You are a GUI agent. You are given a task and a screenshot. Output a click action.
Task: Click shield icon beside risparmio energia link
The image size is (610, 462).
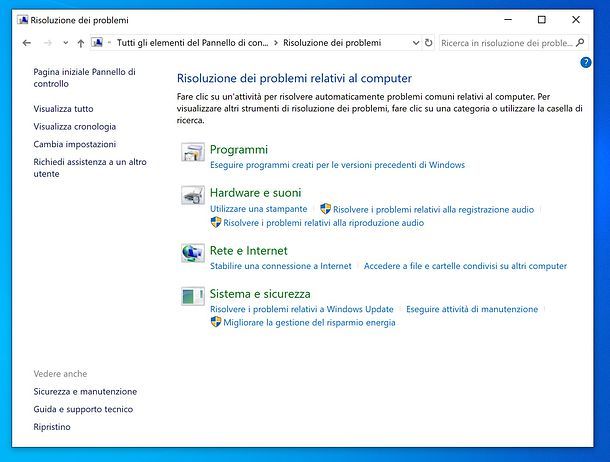pyautogui.click(x=216, y=322)
